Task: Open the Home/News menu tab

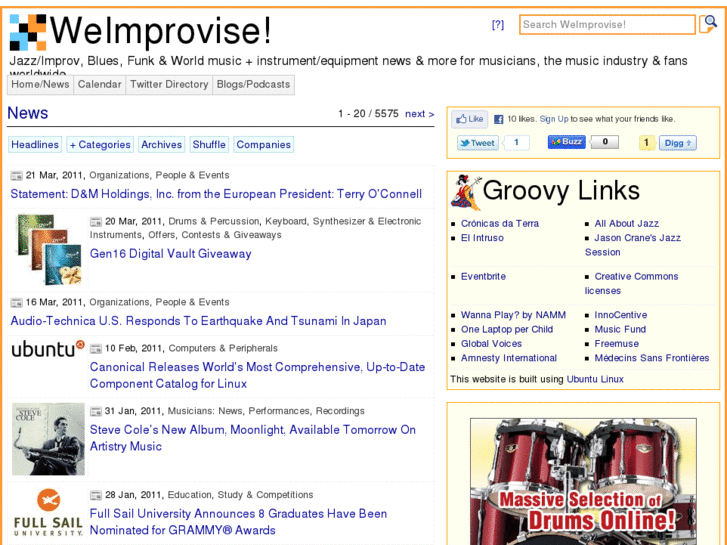Action: click(x=40, y=84)
